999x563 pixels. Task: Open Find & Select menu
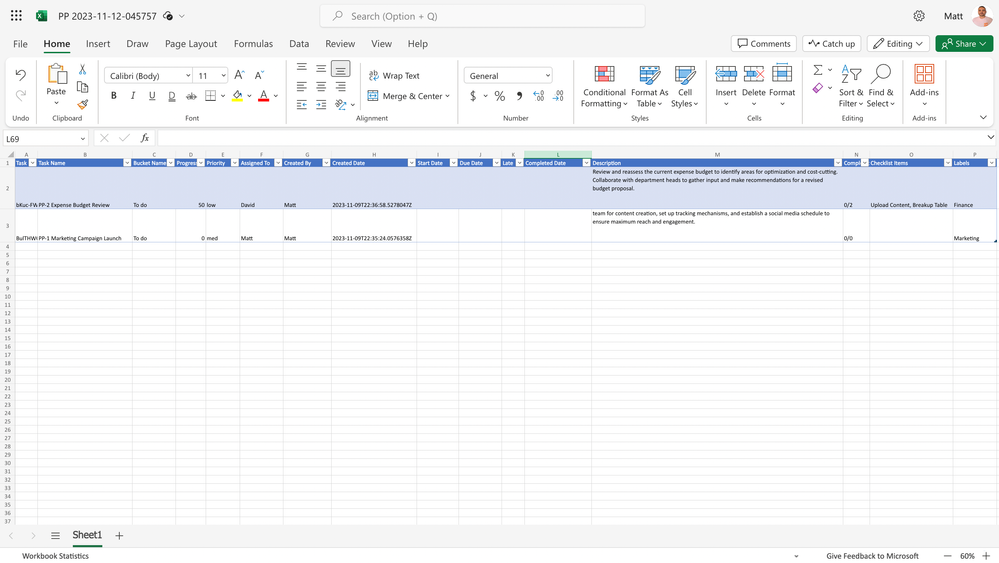[x=880, y=86]
